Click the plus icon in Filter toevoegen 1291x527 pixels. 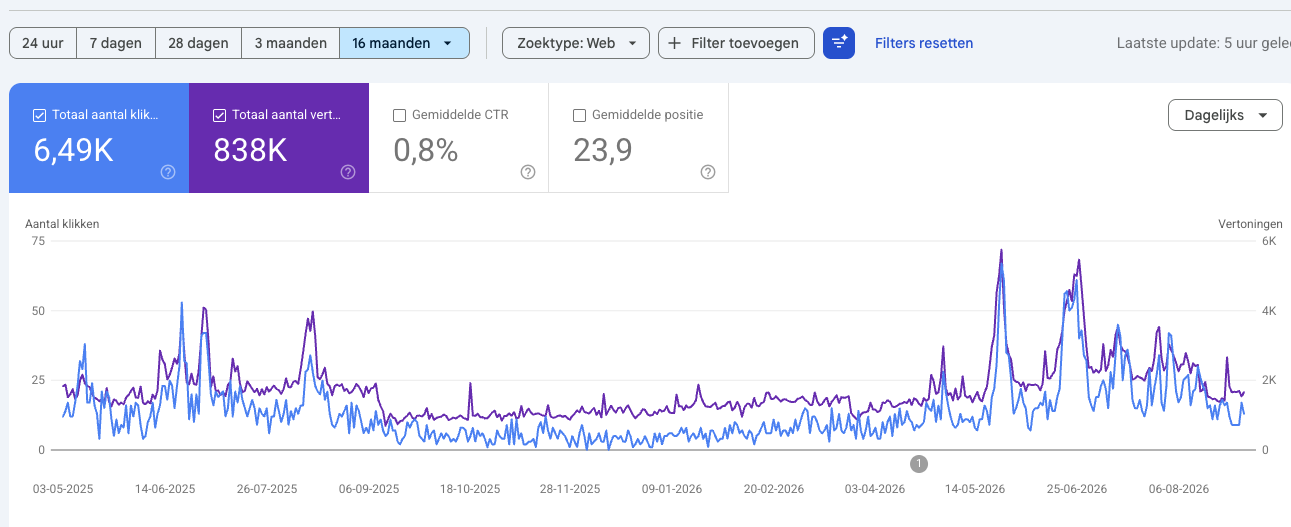[x=675, y=43]
